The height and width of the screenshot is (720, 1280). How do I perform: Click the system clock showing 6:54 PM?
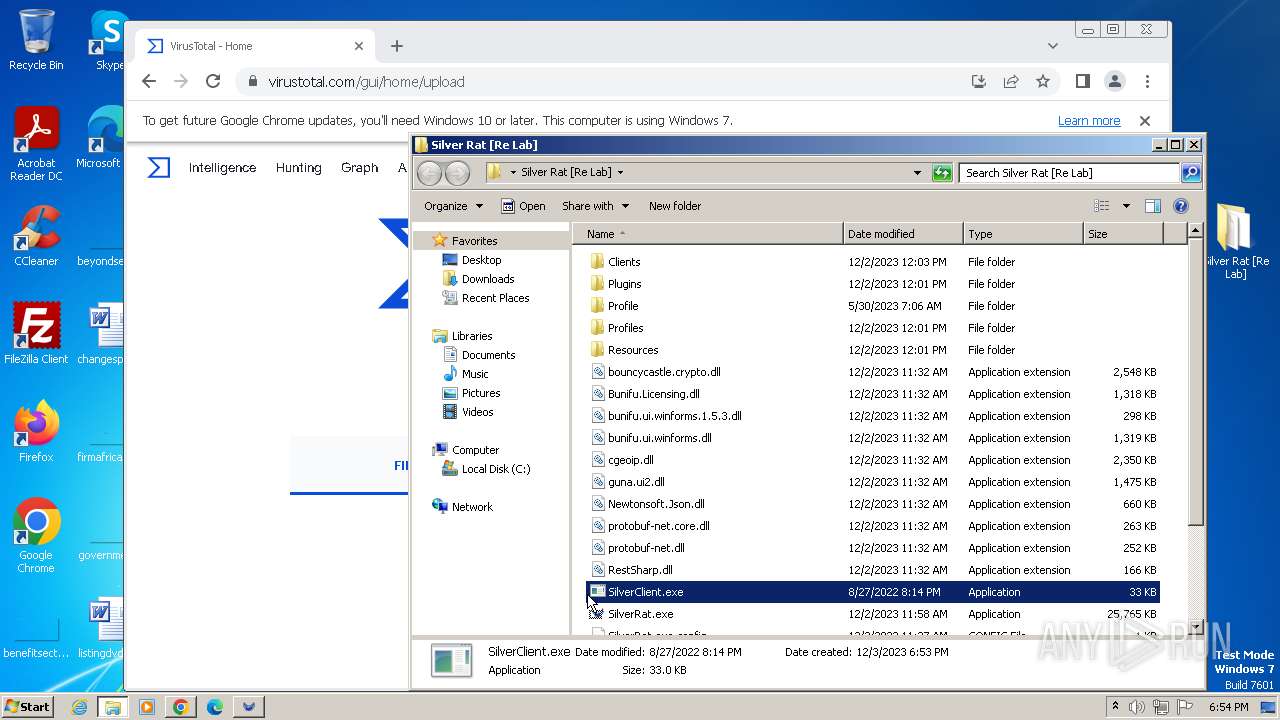(1228, 707)
